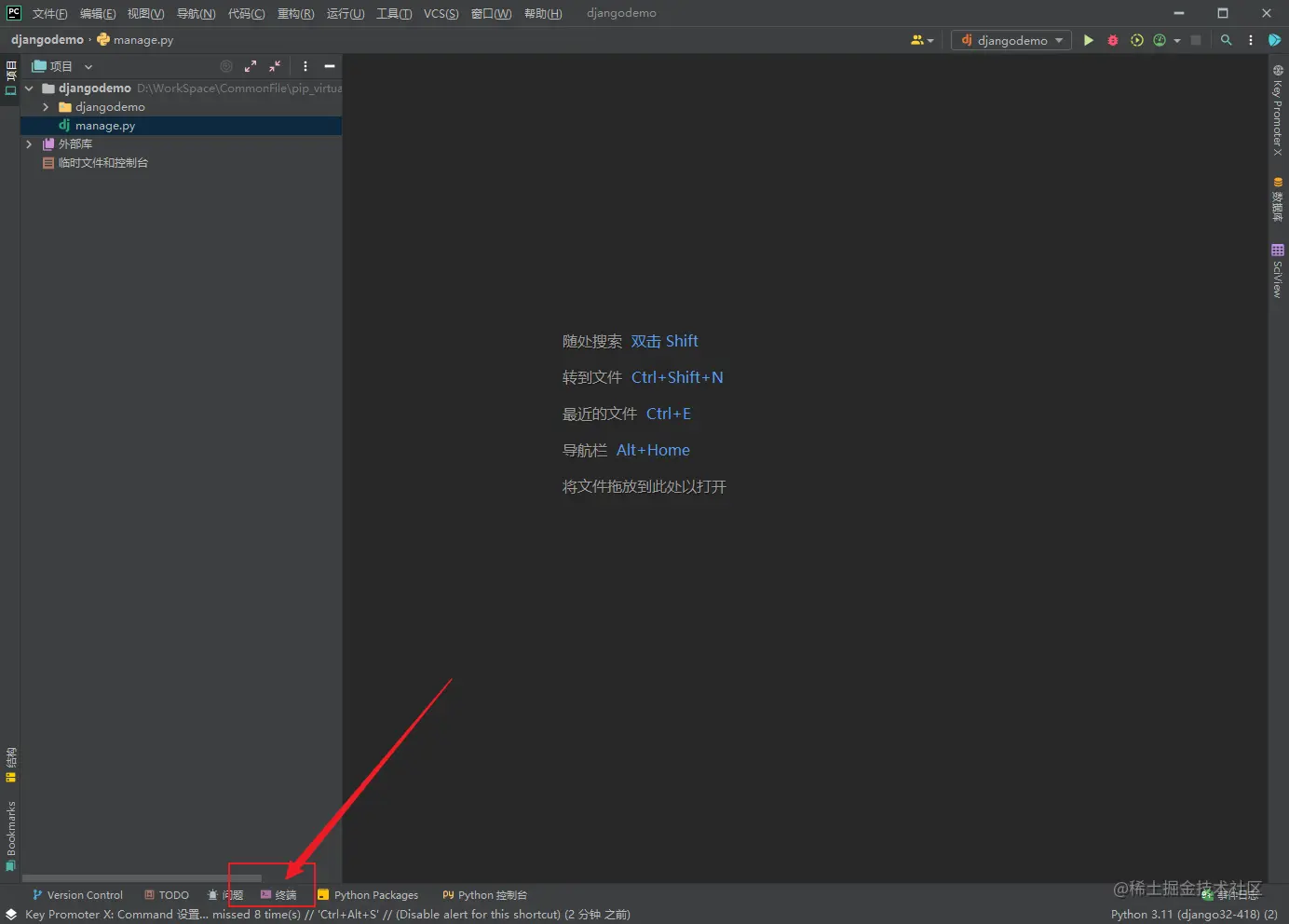Open the 视图(V) menu
Screen dimensions: 1289x924
145,13
